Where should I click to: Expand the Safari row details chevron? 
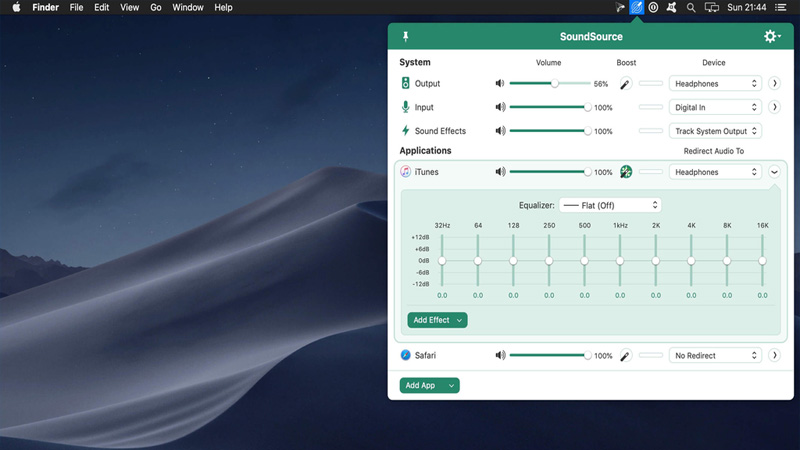[x=774, y=356]
